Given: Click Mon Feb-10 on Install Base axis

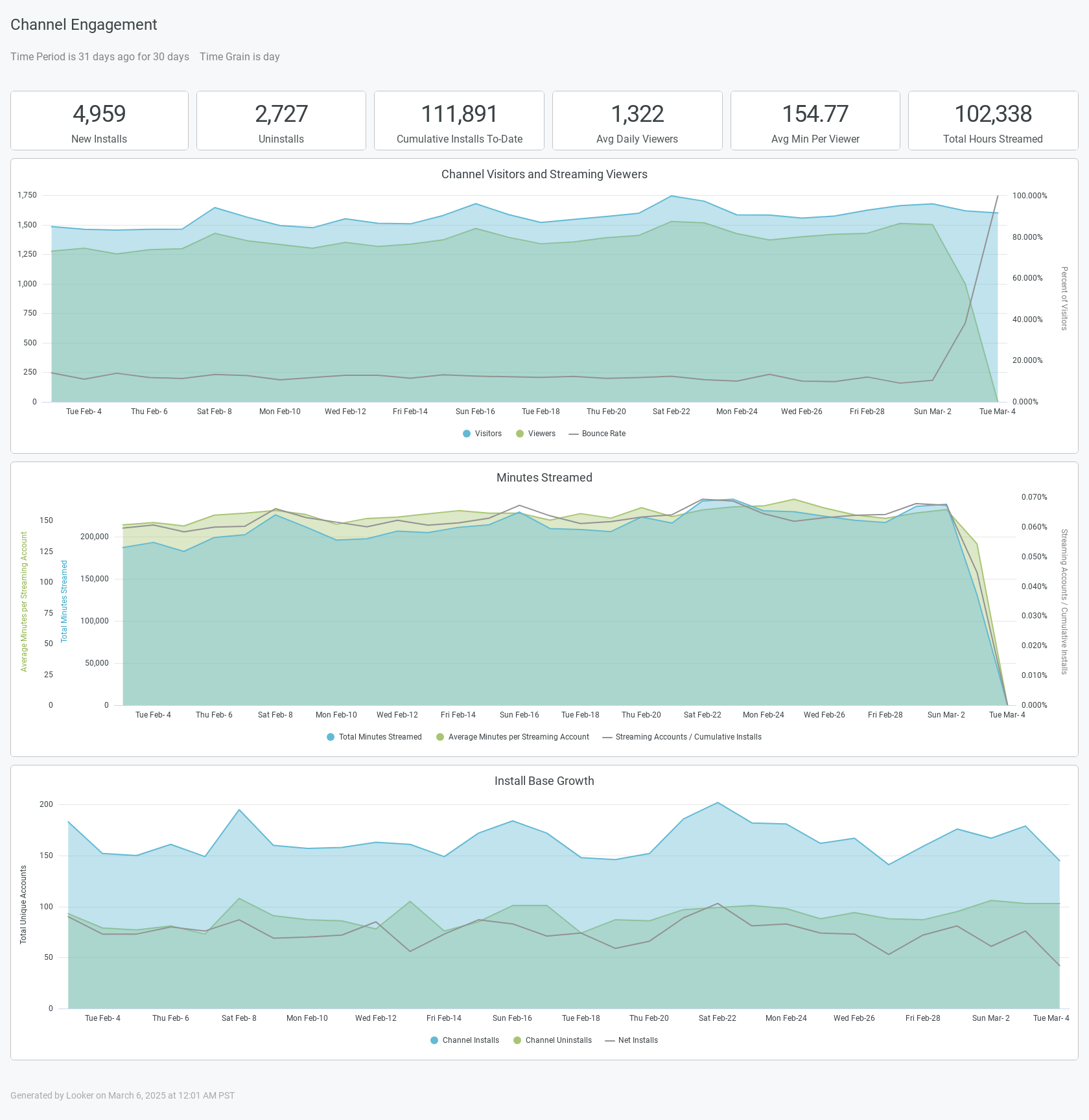Looking at the screenshot, I should coord(307,1018).
